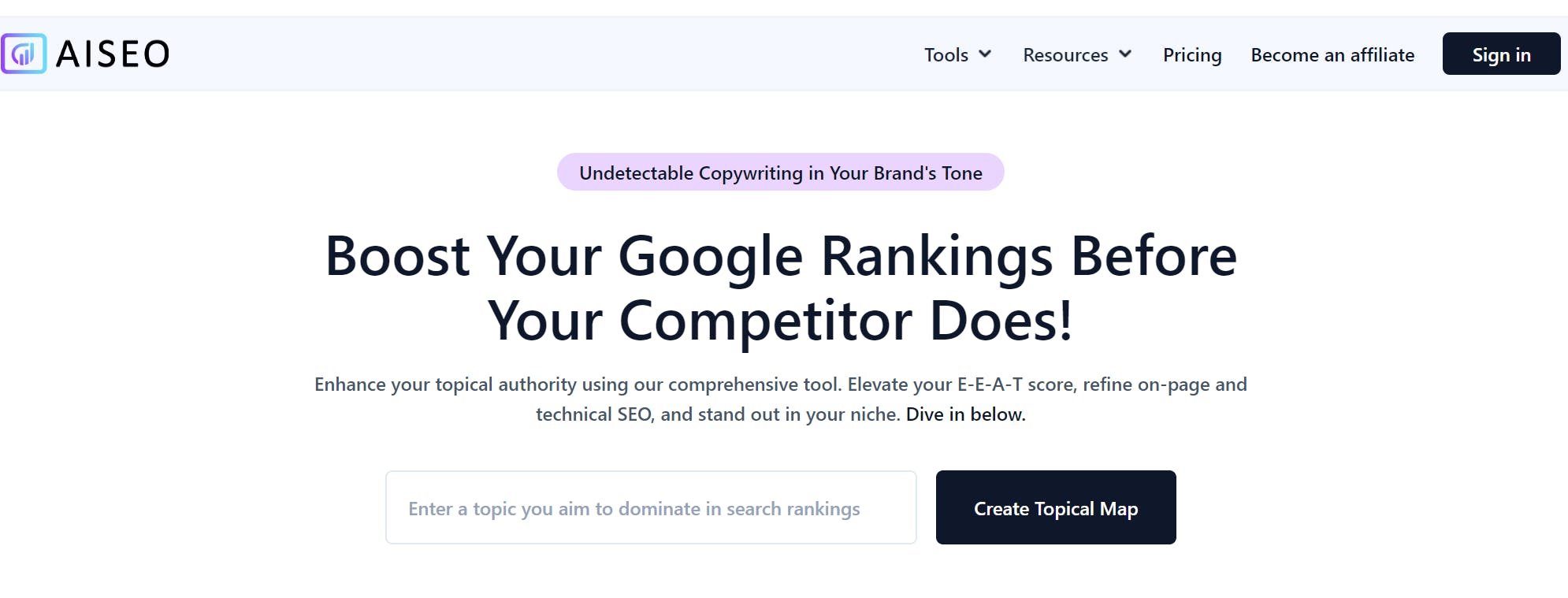Click the 'Boost Your Google Rankings Before' headline line

(x=781, y=256)
